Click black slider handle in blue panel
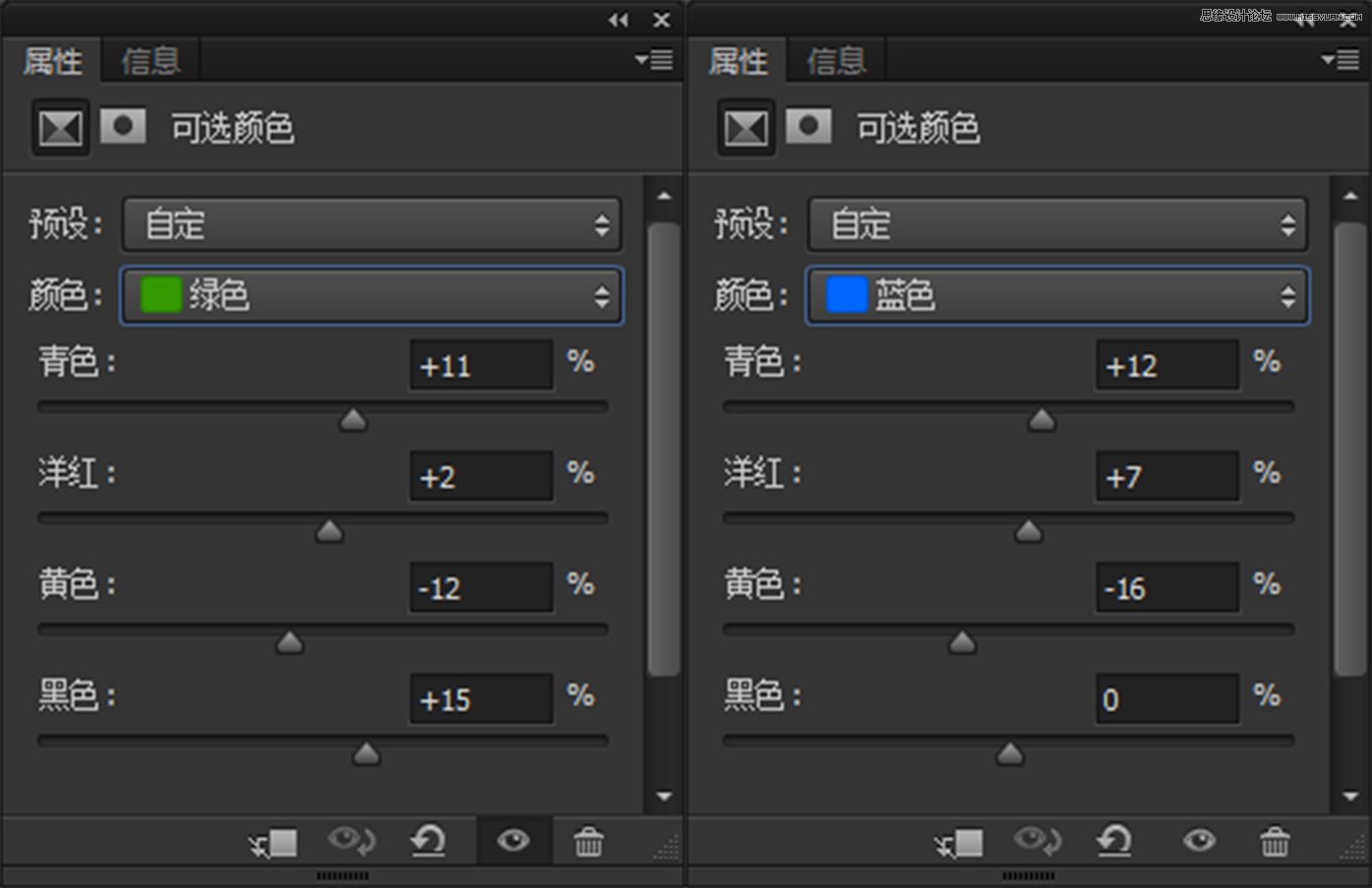The height and width of the screenshot is (888, 1372). pos(1010,754)
